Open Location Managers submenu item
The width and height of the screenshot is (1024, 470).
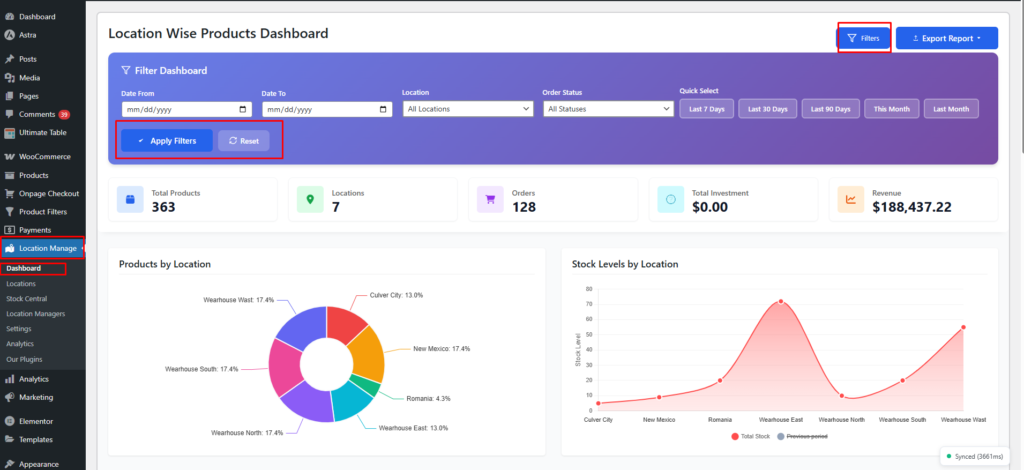tap(34, 313)
